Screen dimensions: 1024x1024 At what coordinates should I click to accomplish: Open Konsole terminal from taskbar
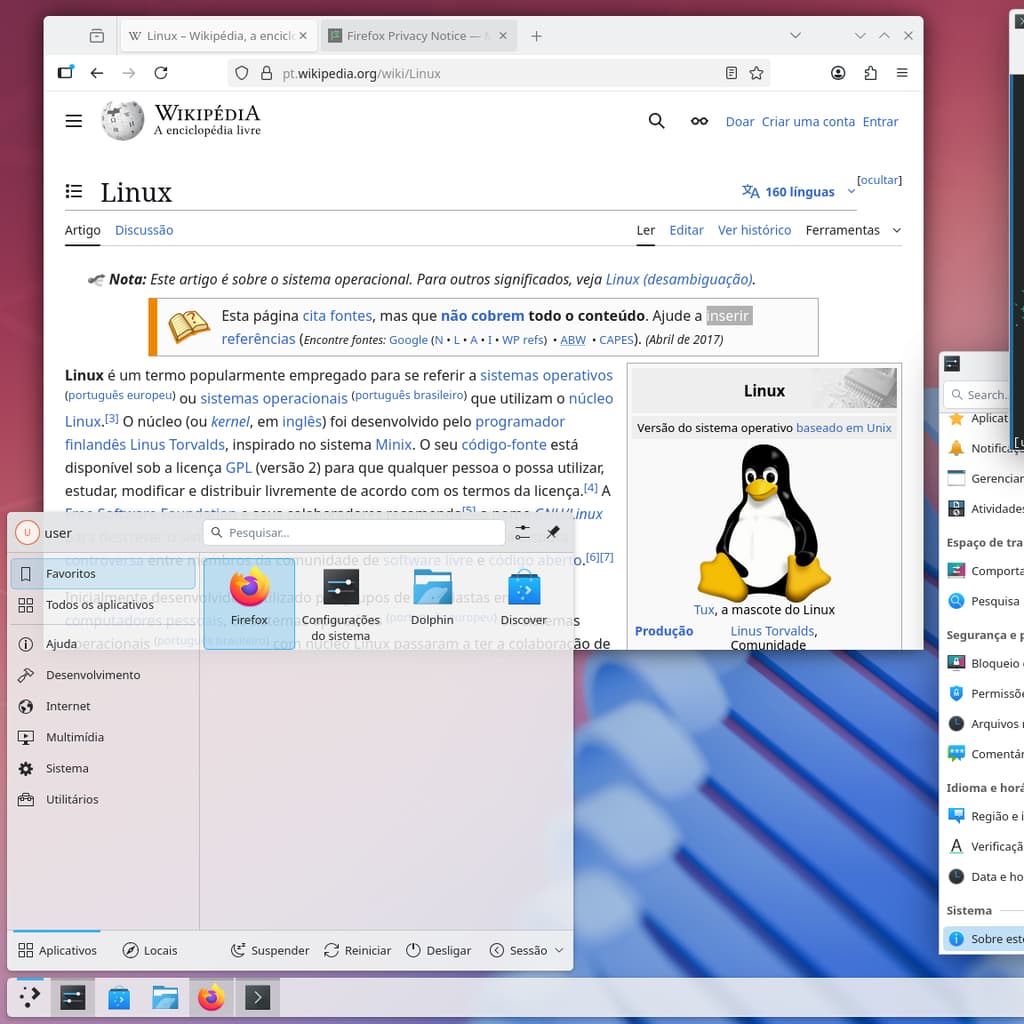pos(257,997)
